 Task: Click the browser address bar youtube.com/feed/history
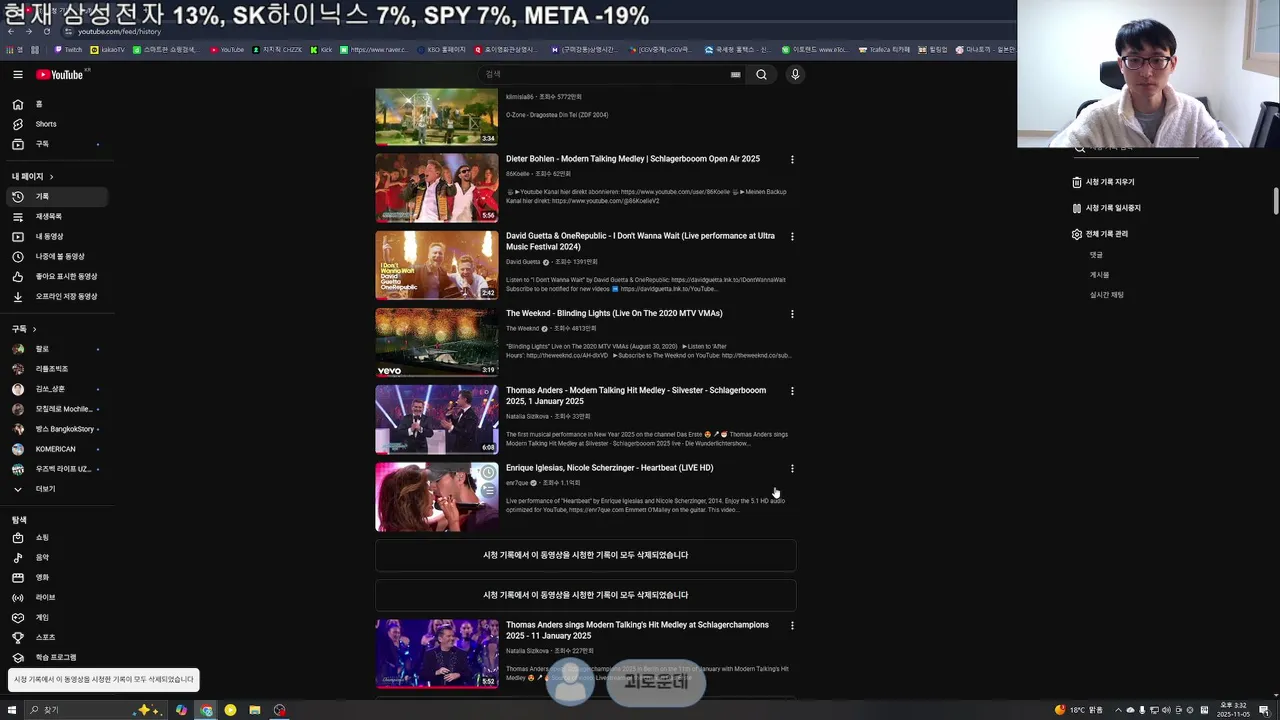(x=119, y=31)
